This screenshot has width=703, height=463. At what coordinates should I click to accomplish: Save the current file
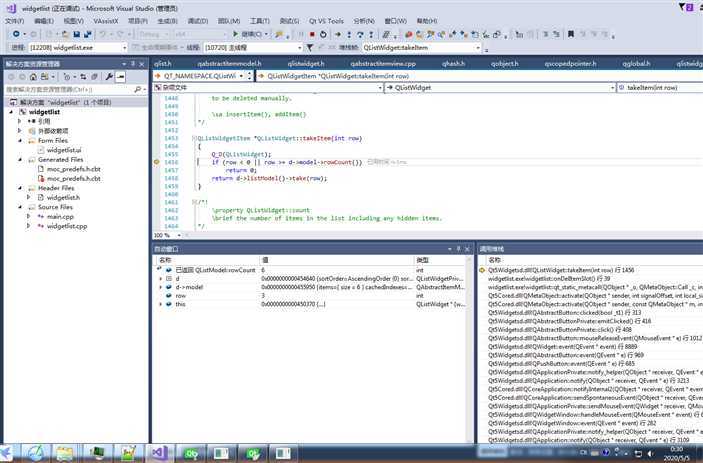(x=77, y=34)
